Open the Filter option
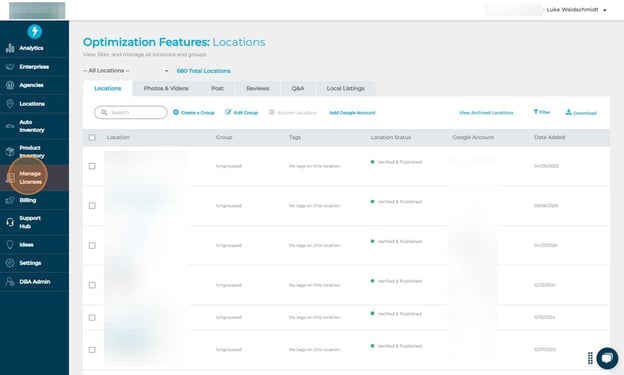The height and width of the screenshot is (375, 624). 542,112
